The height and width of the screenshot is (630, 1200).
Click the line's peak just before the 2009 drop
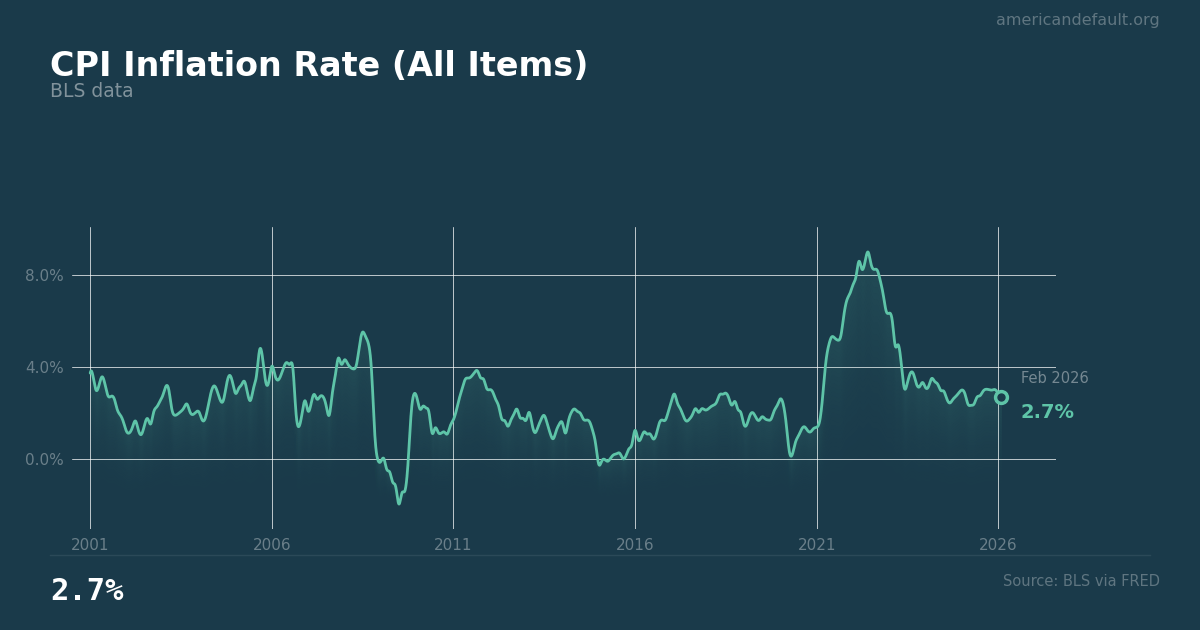tap(363, 332)
